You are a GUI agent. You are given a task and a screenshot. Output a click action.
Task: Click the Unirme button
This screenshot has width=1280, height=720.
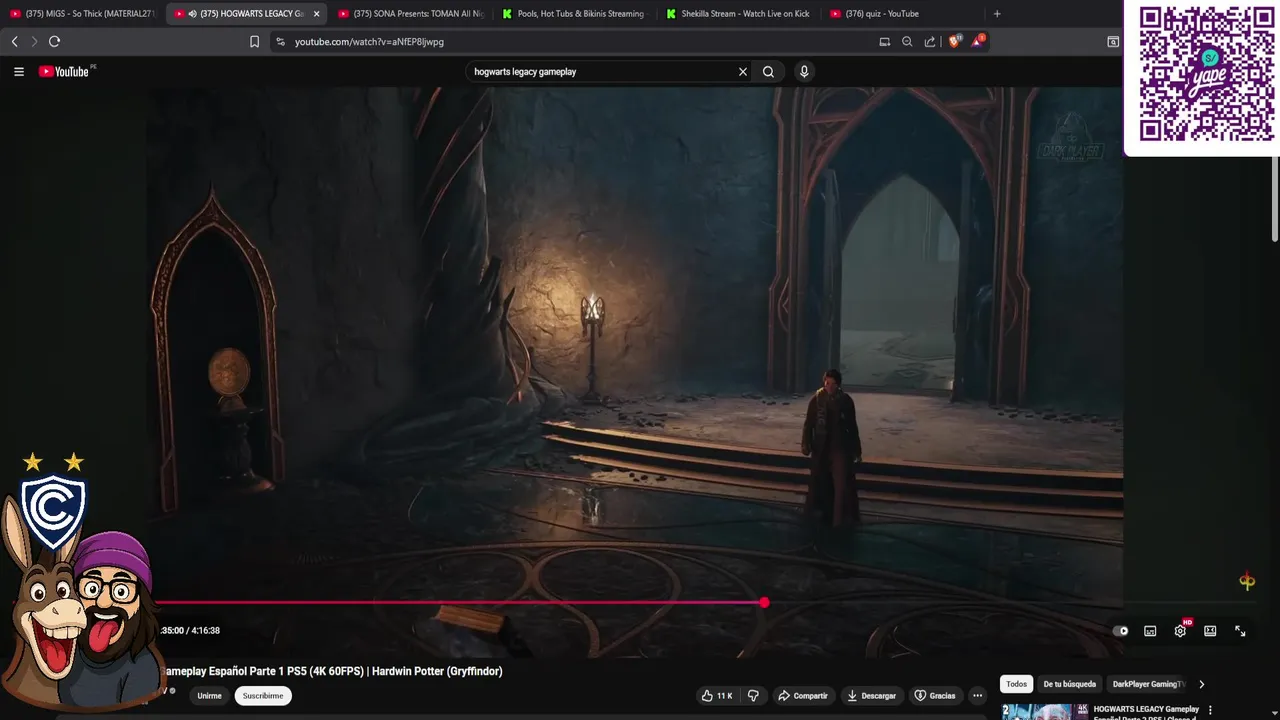point(209,696)
